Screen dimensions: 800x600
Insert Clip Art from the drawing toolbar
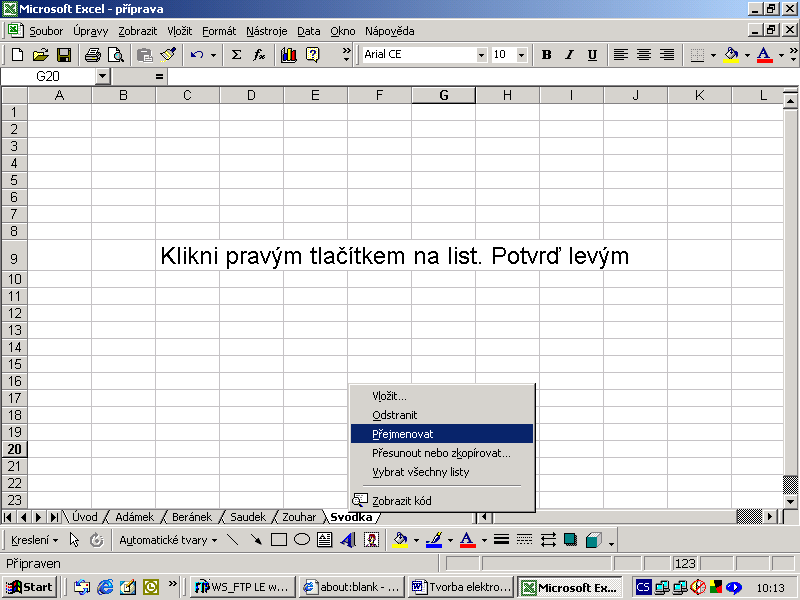pos(371,540)
